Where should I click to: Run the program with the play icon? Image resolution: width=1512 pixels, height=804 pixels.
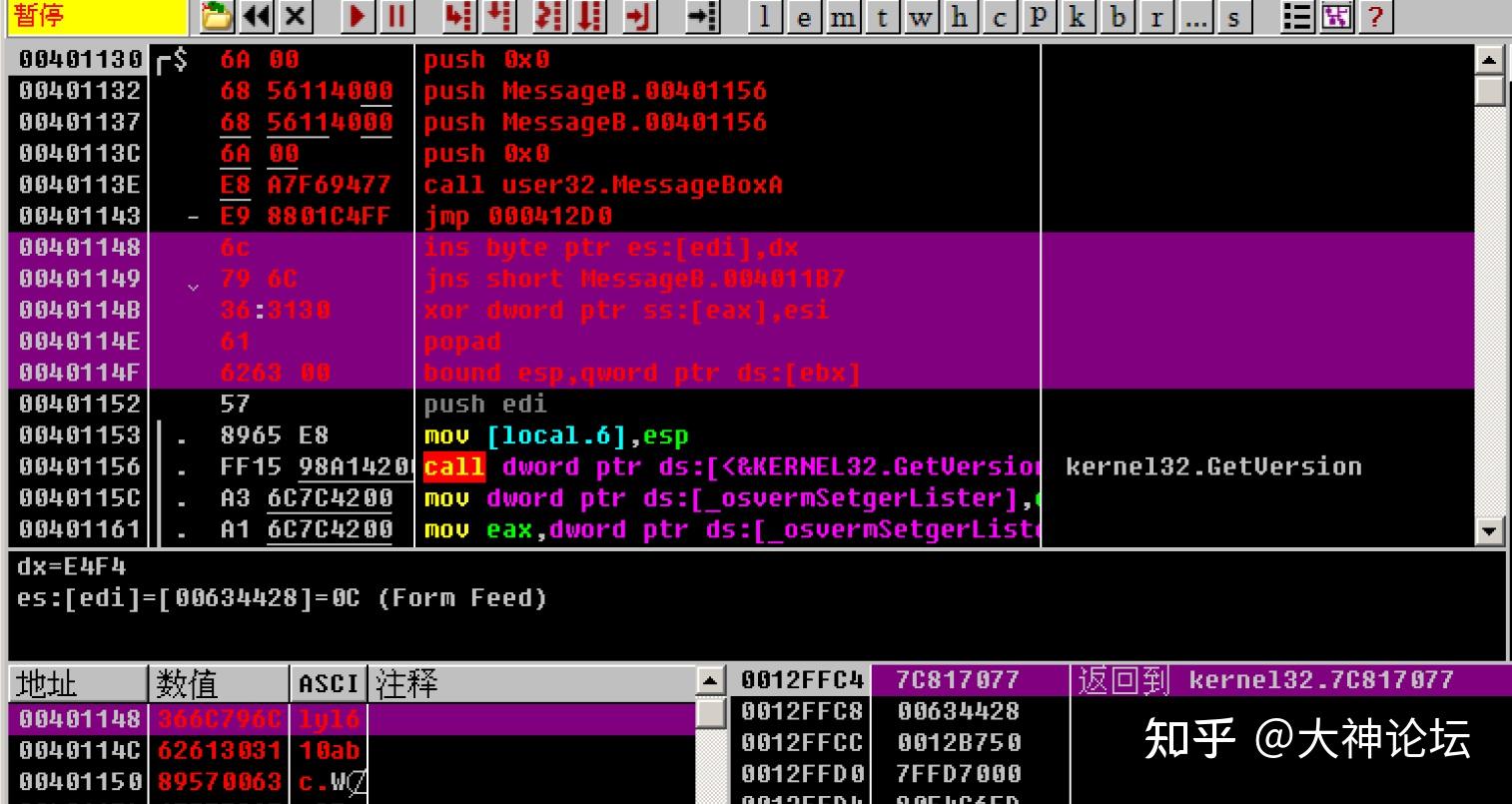coord(358,17)
